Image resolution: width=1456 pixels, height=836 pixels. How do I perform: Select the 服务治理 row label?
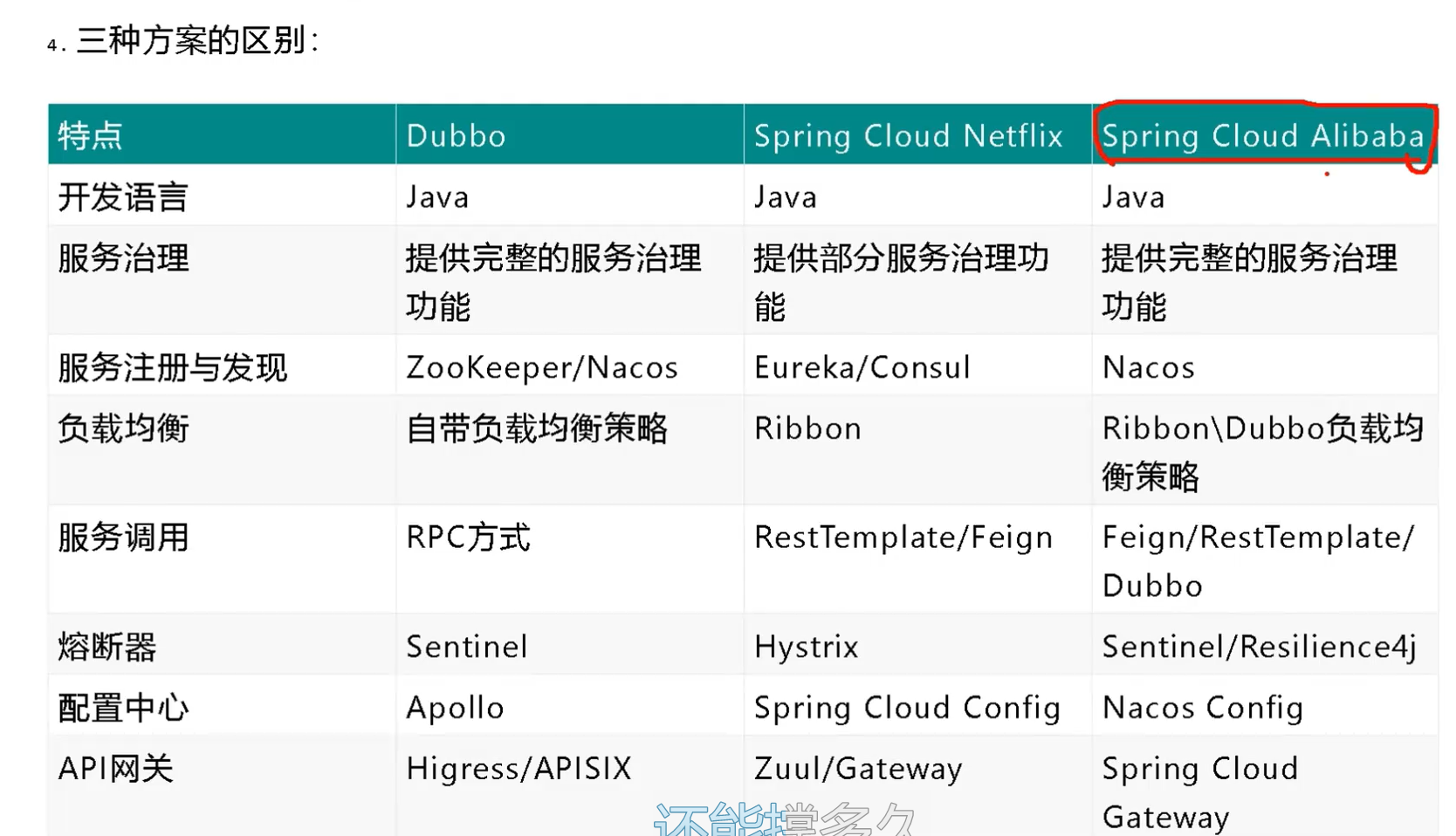click(122, 259)
